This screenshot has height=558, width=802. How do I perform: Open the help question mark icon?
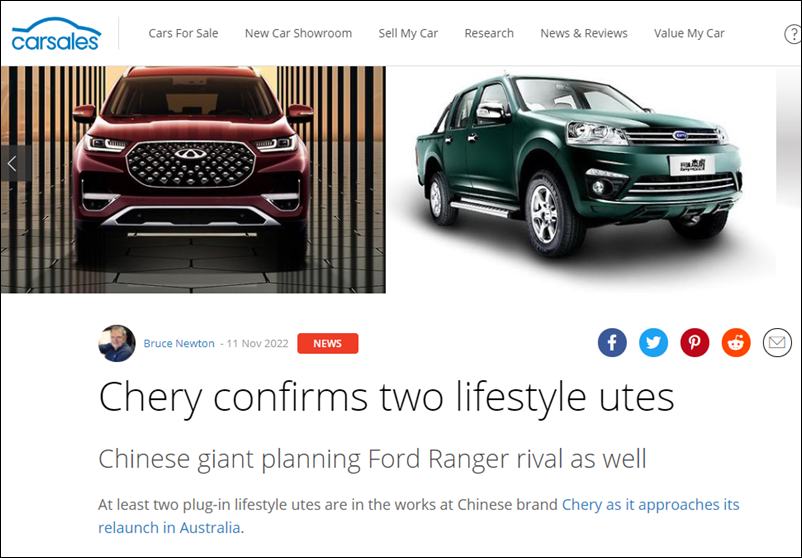(792, 34)
